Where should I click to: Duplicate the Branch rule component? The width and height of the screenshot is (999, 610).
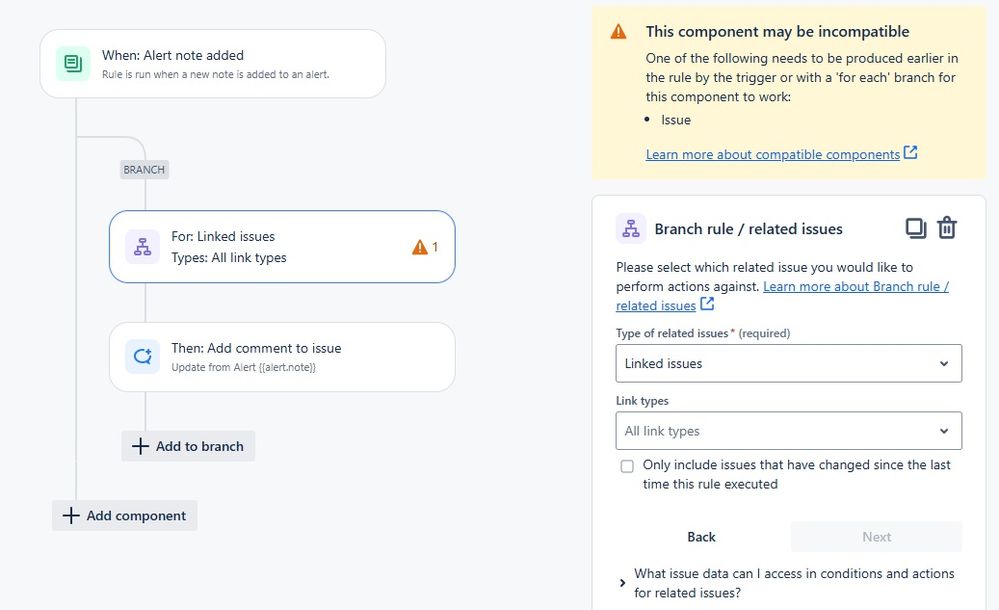915,228
